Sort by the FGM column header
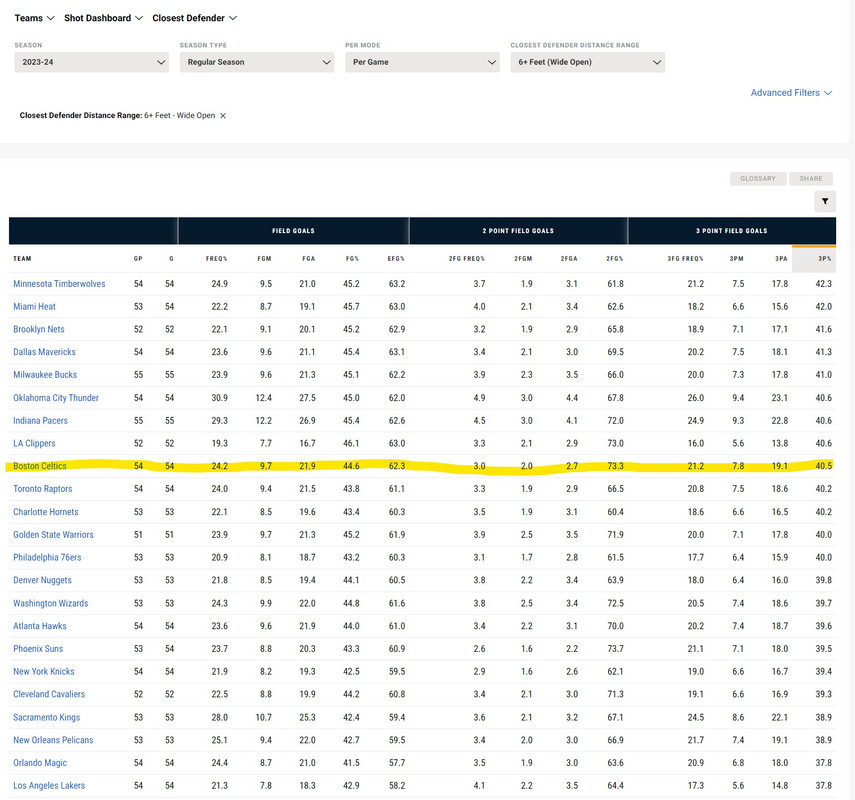Screen dimensions: 855x800 (x=264, y=258)
